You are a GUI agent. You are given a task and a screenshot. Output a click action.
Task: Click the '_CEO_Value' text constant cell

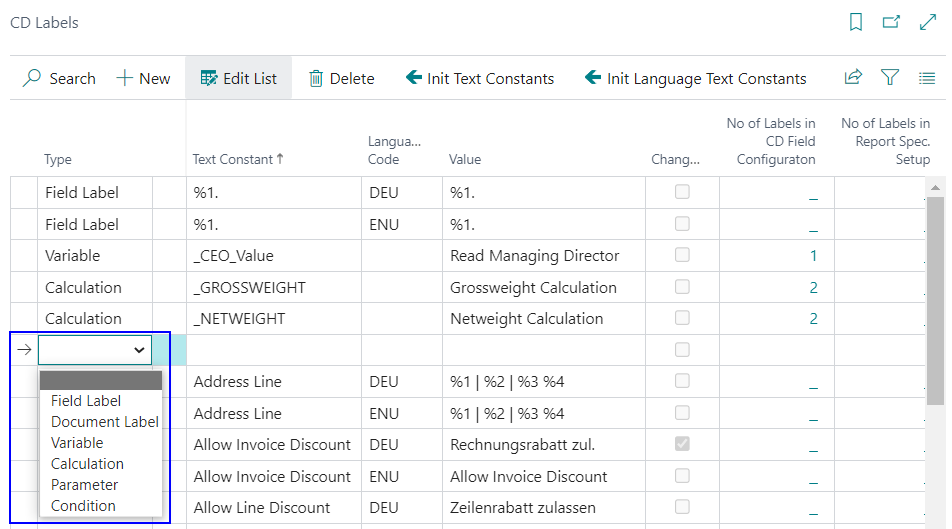[x=274, y=256]
